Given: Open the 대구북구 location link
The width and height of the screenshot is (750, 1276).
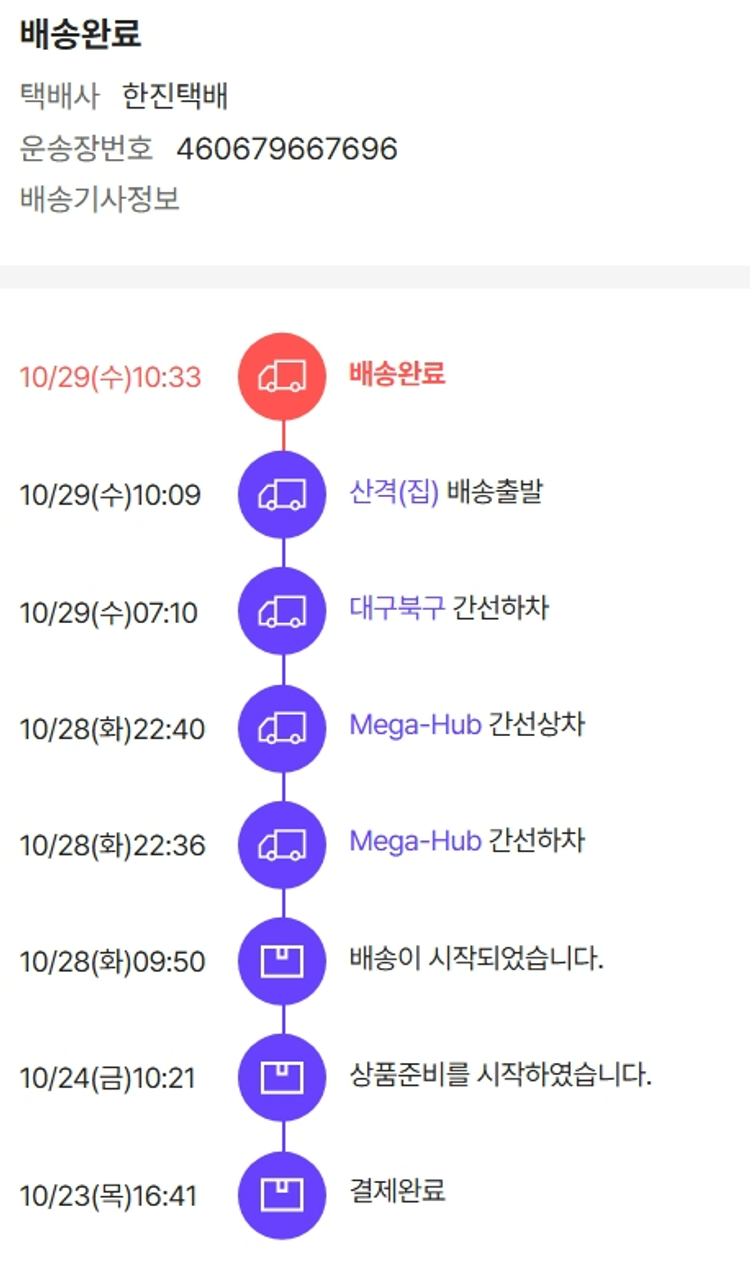Looking at the screenshot, I should click(x=397, y=608).
